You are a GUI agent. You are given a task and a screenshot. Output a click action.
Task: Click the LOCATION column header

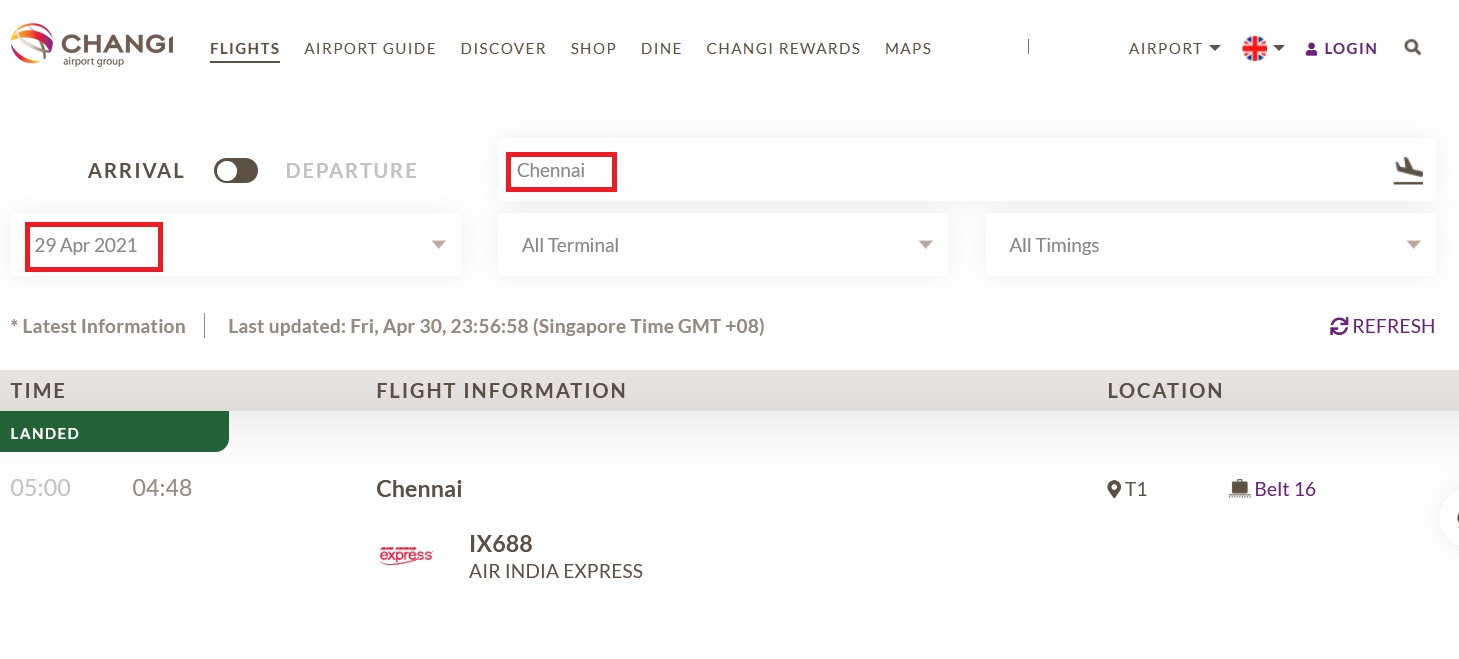point(1165,391)
